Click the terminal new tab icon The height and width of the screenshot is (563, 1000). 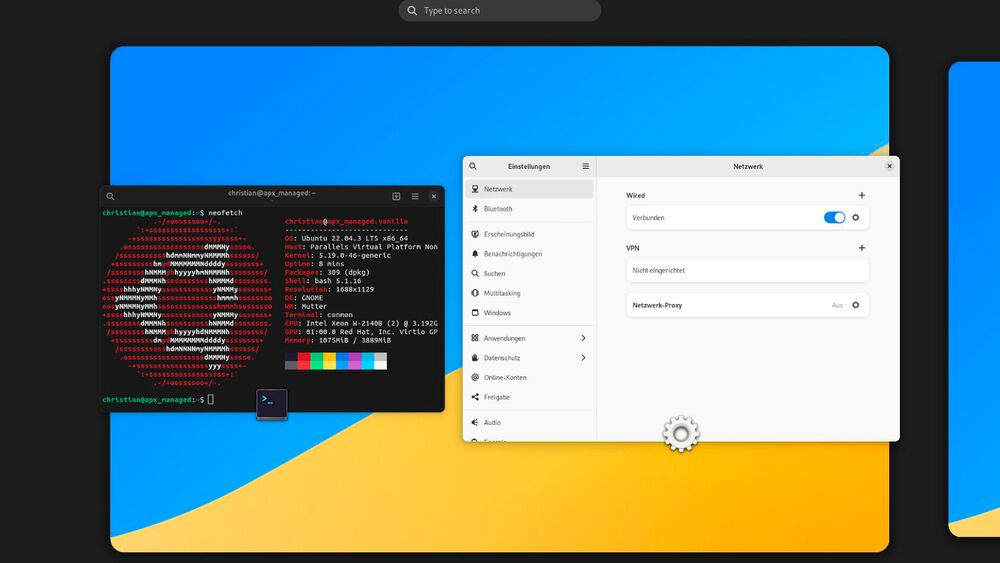[396, 196]
